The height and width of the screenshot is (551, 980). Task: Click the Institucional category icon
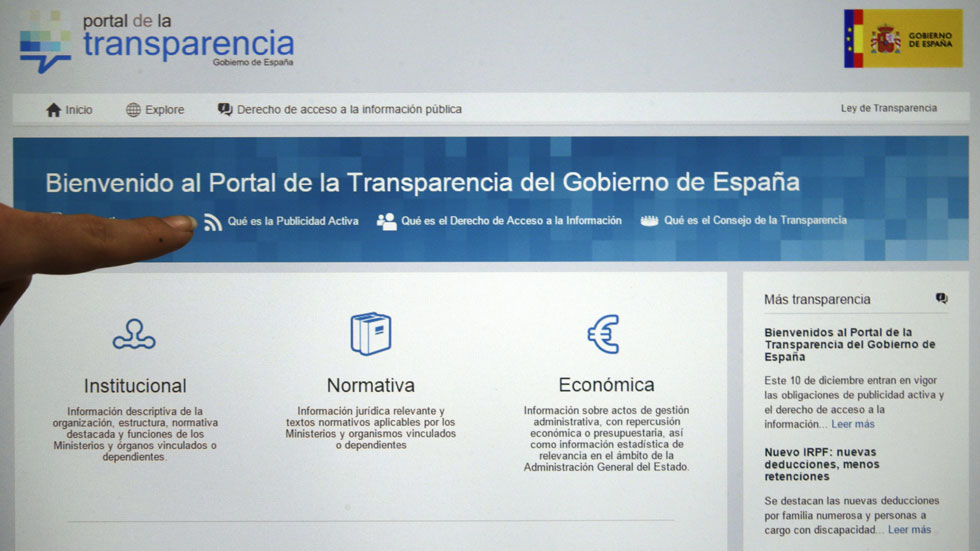(x=134, y=335)
